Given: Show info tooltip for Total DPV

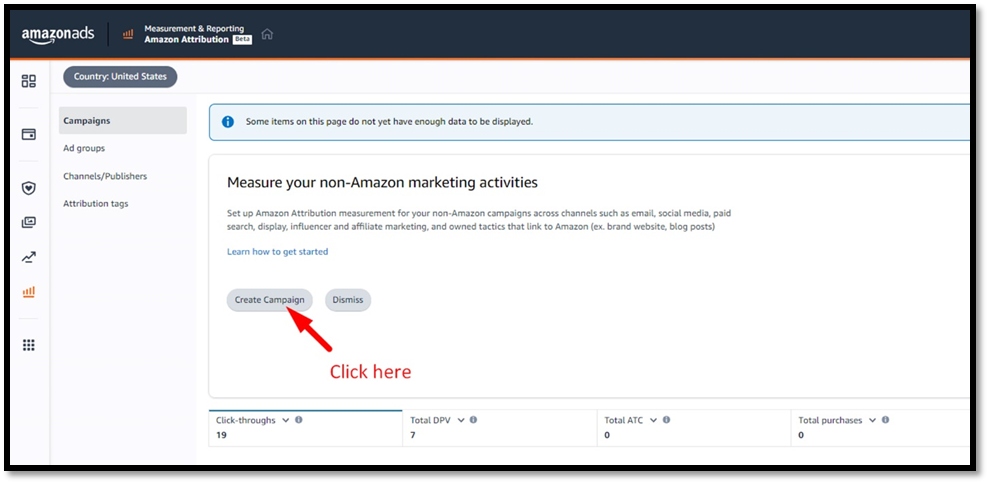Looking at the screenshot, I should [x=473, y=420].
